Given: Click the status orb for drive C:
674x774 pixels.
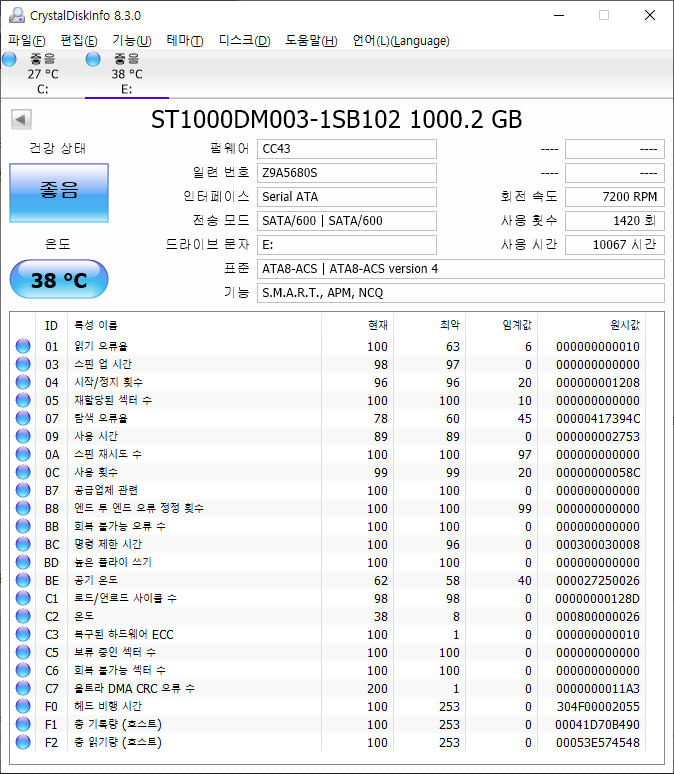Looking at the screenshot, I should (x=10, y=60).
